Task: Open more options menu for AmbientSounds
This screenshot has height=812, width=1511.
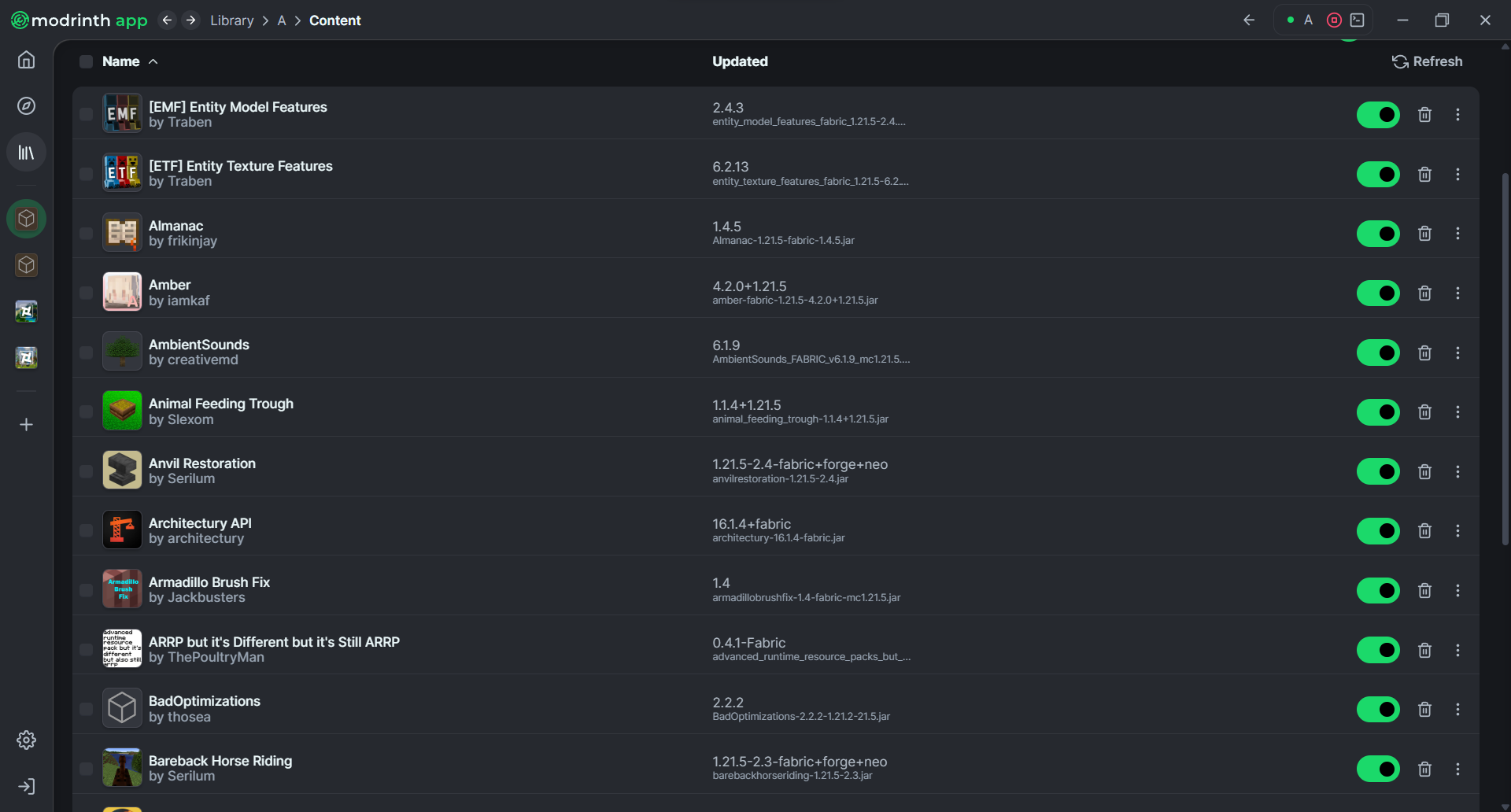Action: tap(1457, 352)
